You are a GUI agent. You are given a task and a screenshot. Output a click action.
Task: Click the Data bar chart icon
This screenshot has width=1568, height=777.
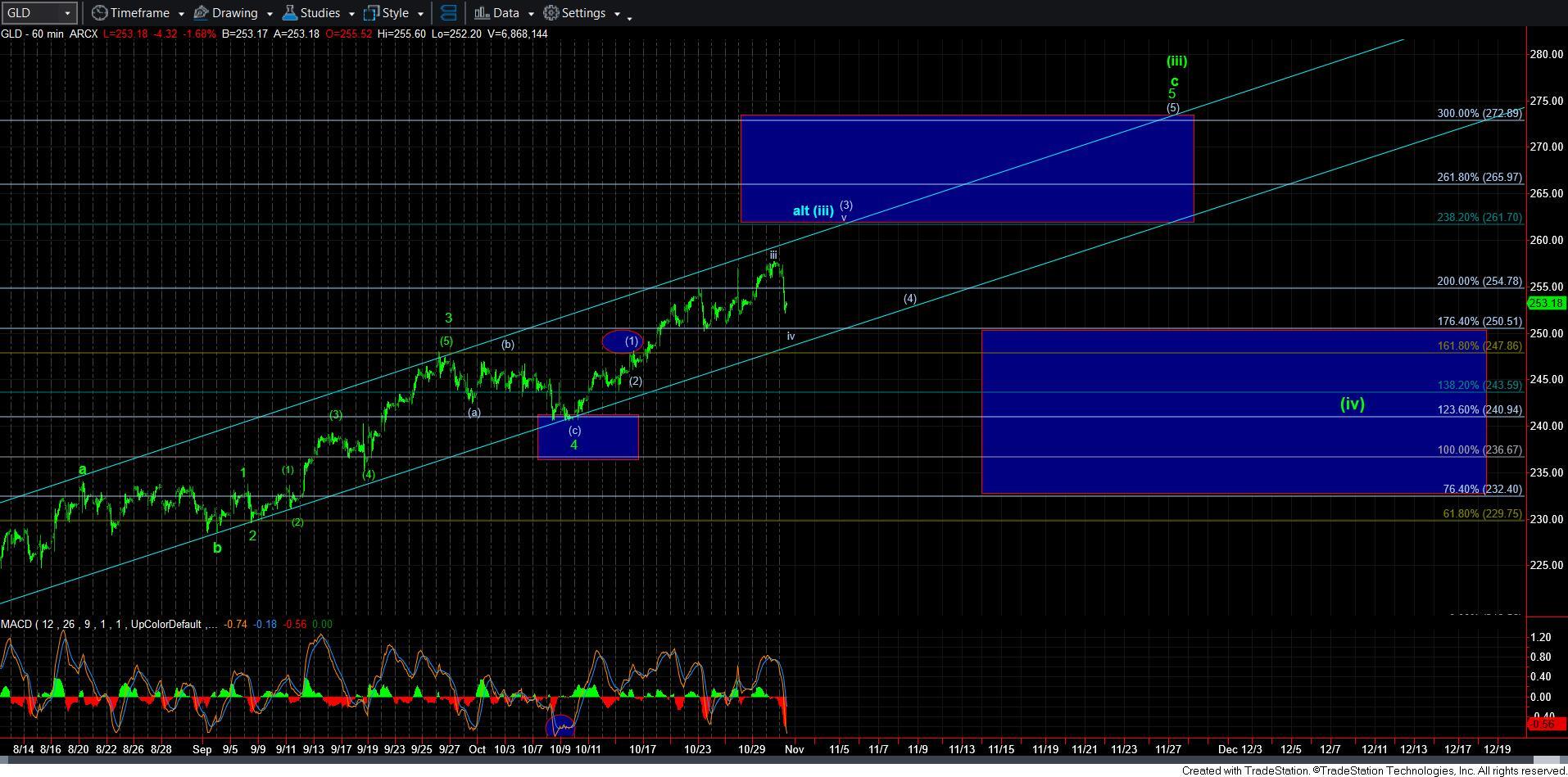[x=482, y=13]
